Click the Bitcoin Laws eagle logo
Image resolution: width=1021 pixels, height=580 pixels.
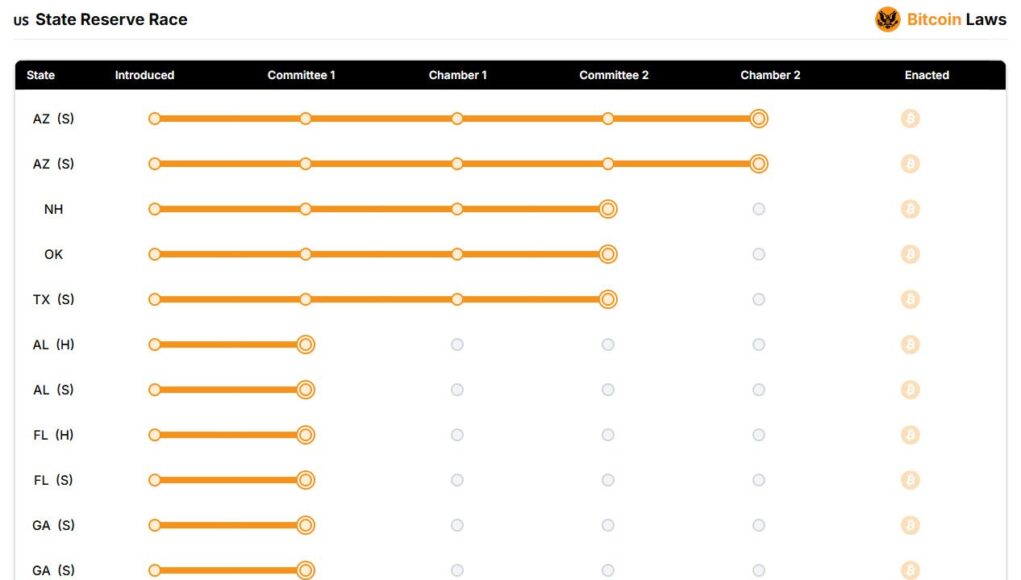(x=887, y=20)
